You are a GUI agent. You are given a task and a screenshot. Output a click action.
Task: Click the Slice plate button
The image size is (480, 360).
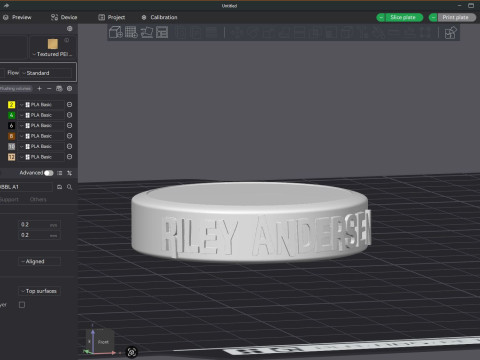pos(403,17)
